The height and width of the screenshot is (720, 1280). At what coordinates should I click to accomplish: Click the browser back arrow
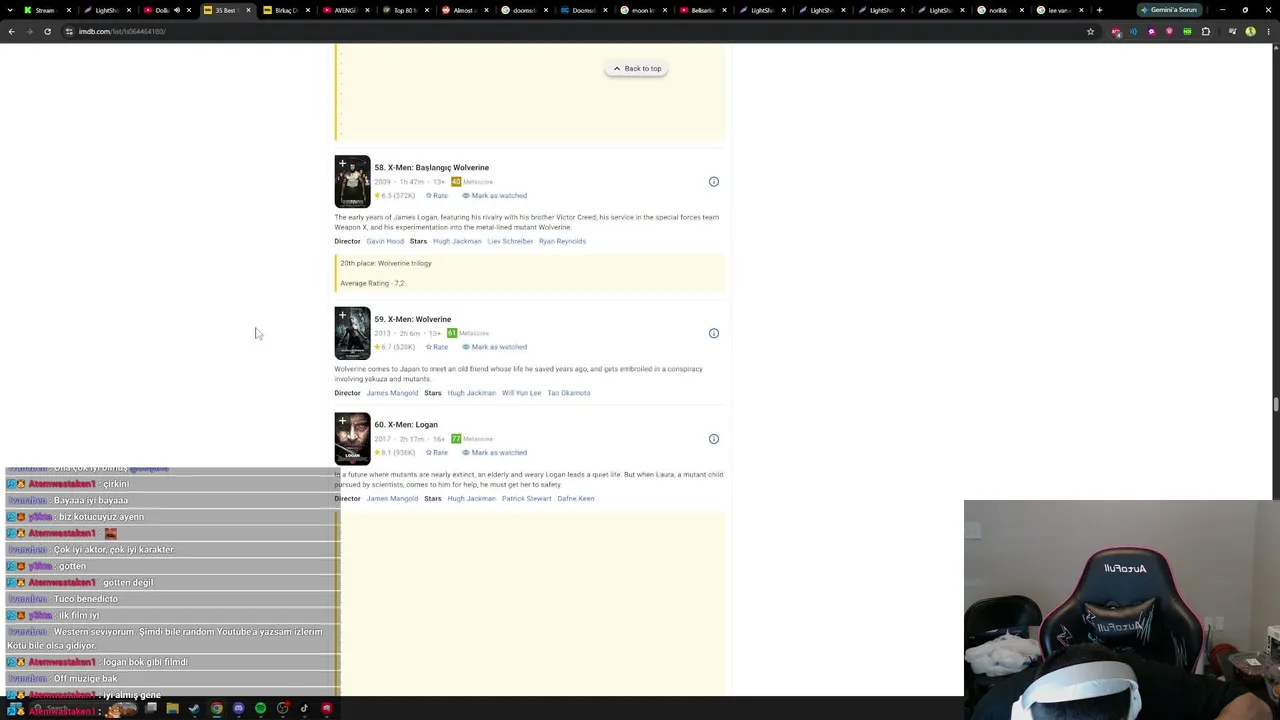point(11,31)
